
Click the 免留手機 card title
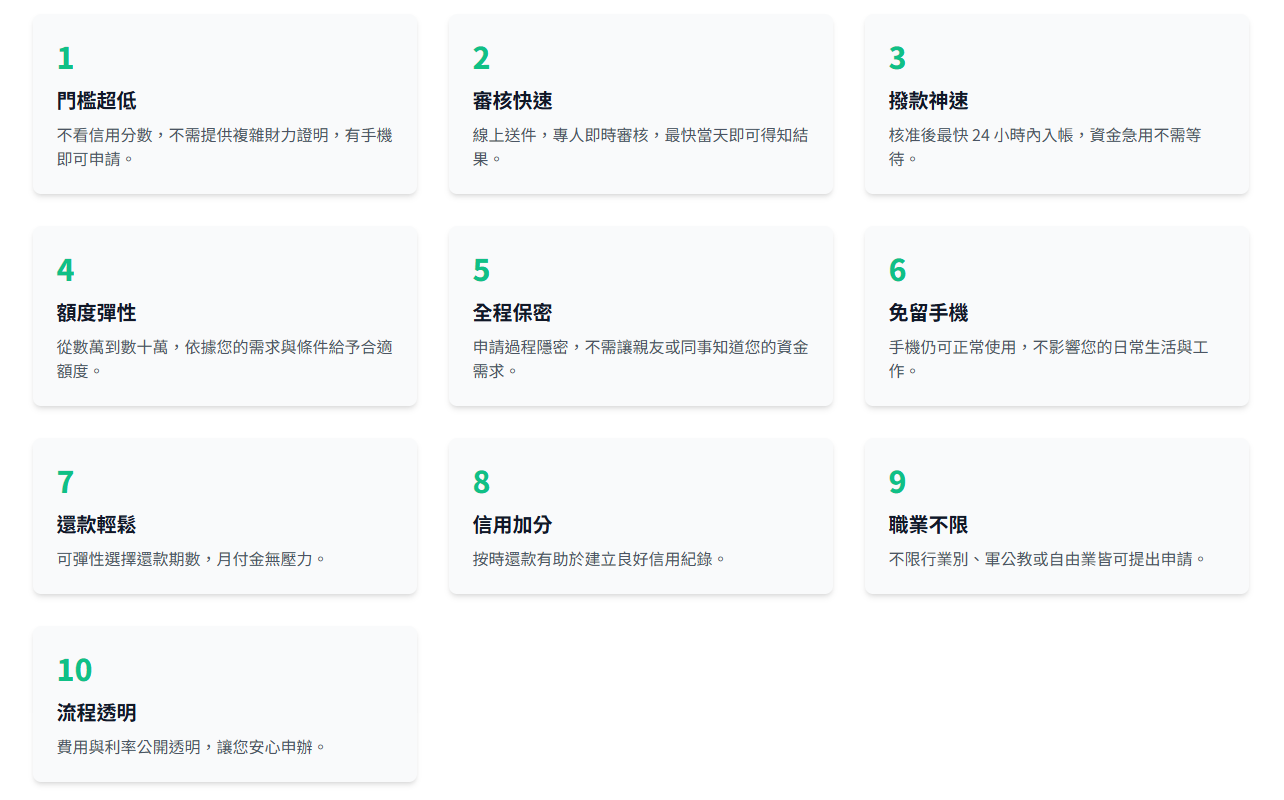pyautogui.click(x=928, y=313)
